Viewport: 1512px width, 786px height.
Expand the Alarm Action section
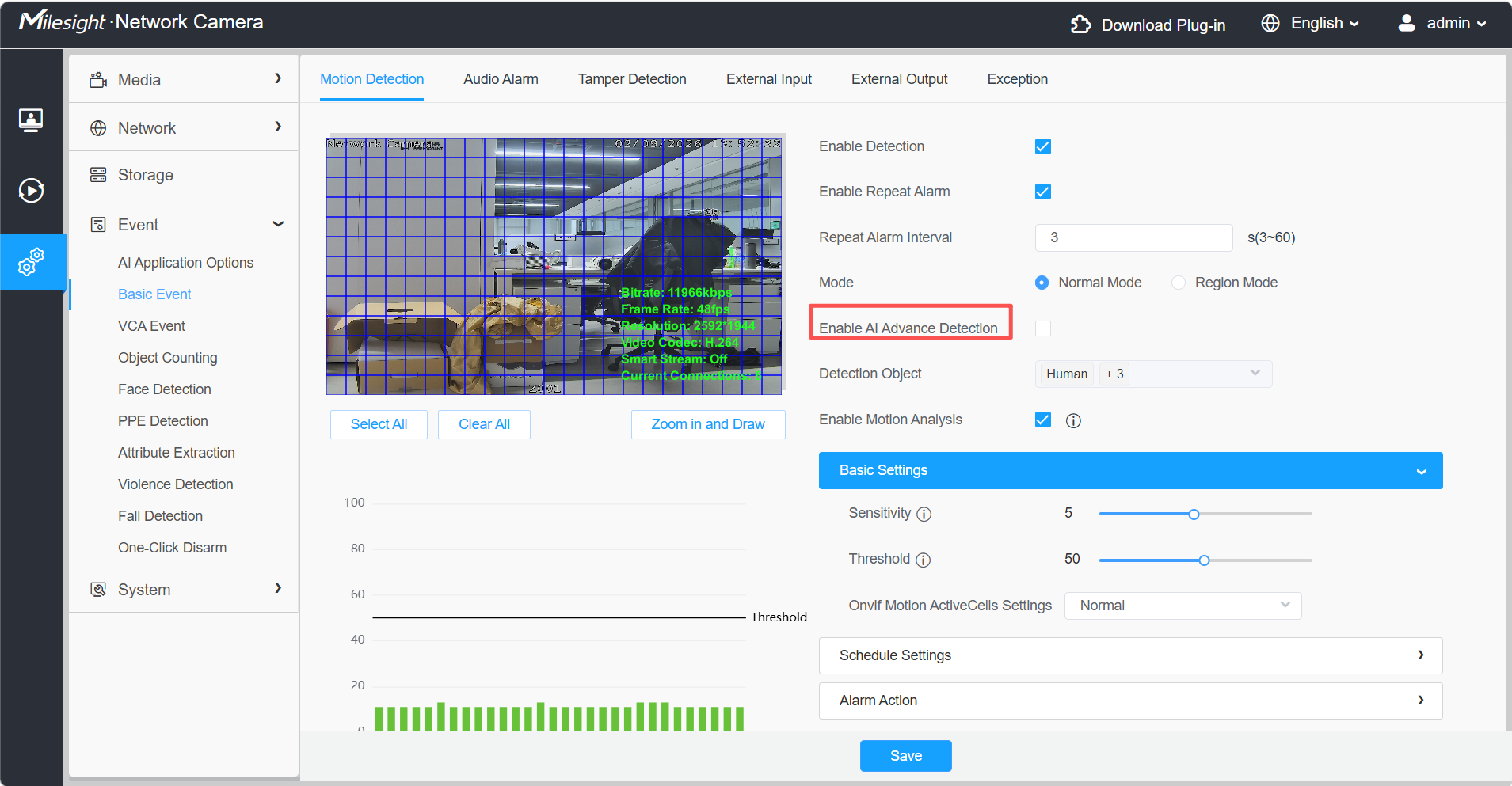point(1130,701)
